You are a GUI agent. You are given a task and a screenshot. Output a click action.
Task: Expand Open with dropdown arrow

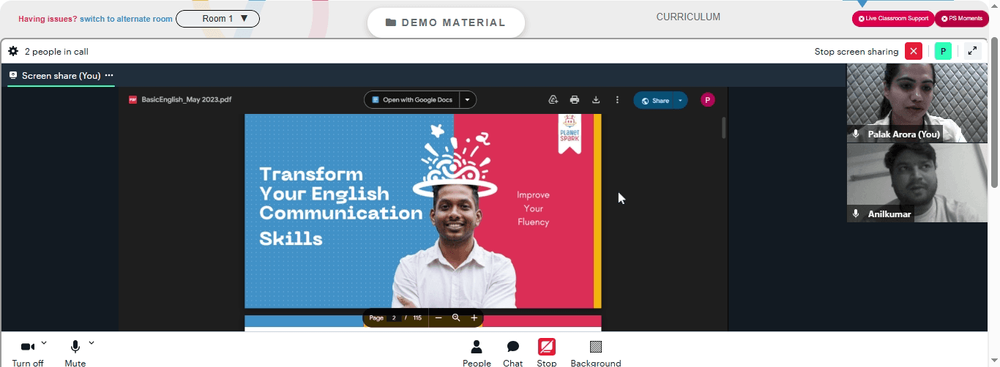468,100
